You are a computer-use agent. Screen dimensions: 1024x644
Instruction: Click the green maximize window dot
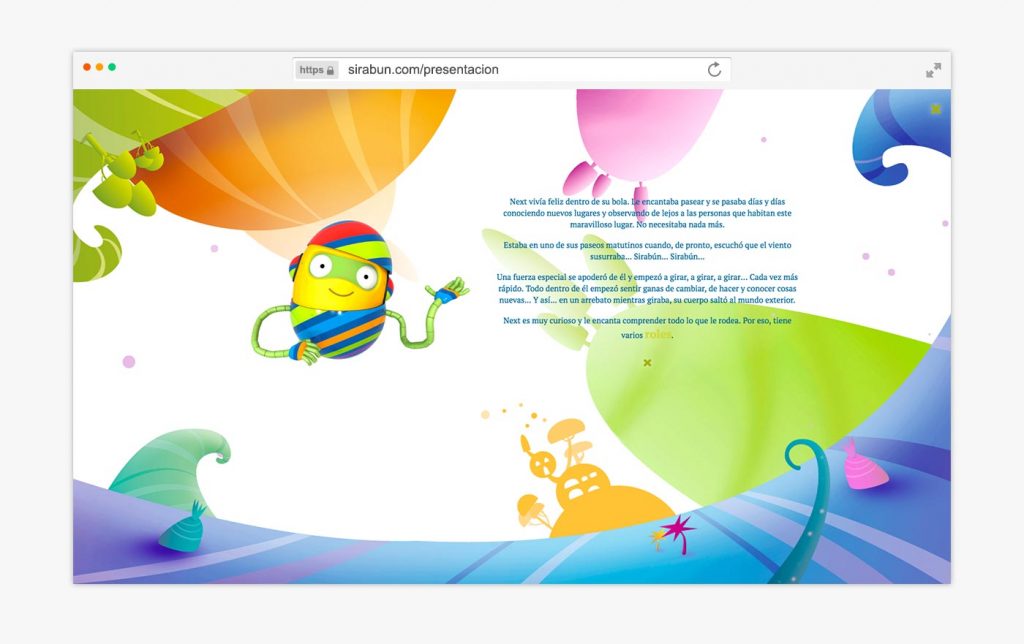coord(112,67)
